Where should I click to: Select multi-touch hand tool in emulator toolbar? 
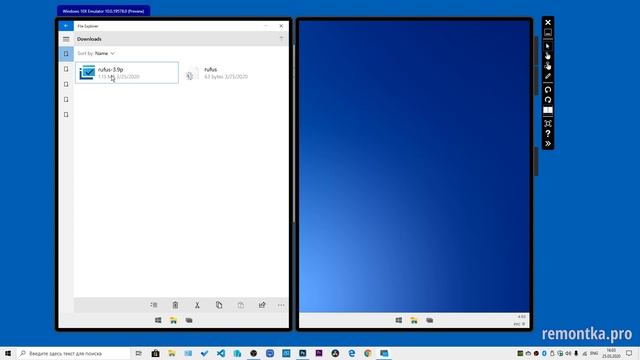click(x=548, y=66)
